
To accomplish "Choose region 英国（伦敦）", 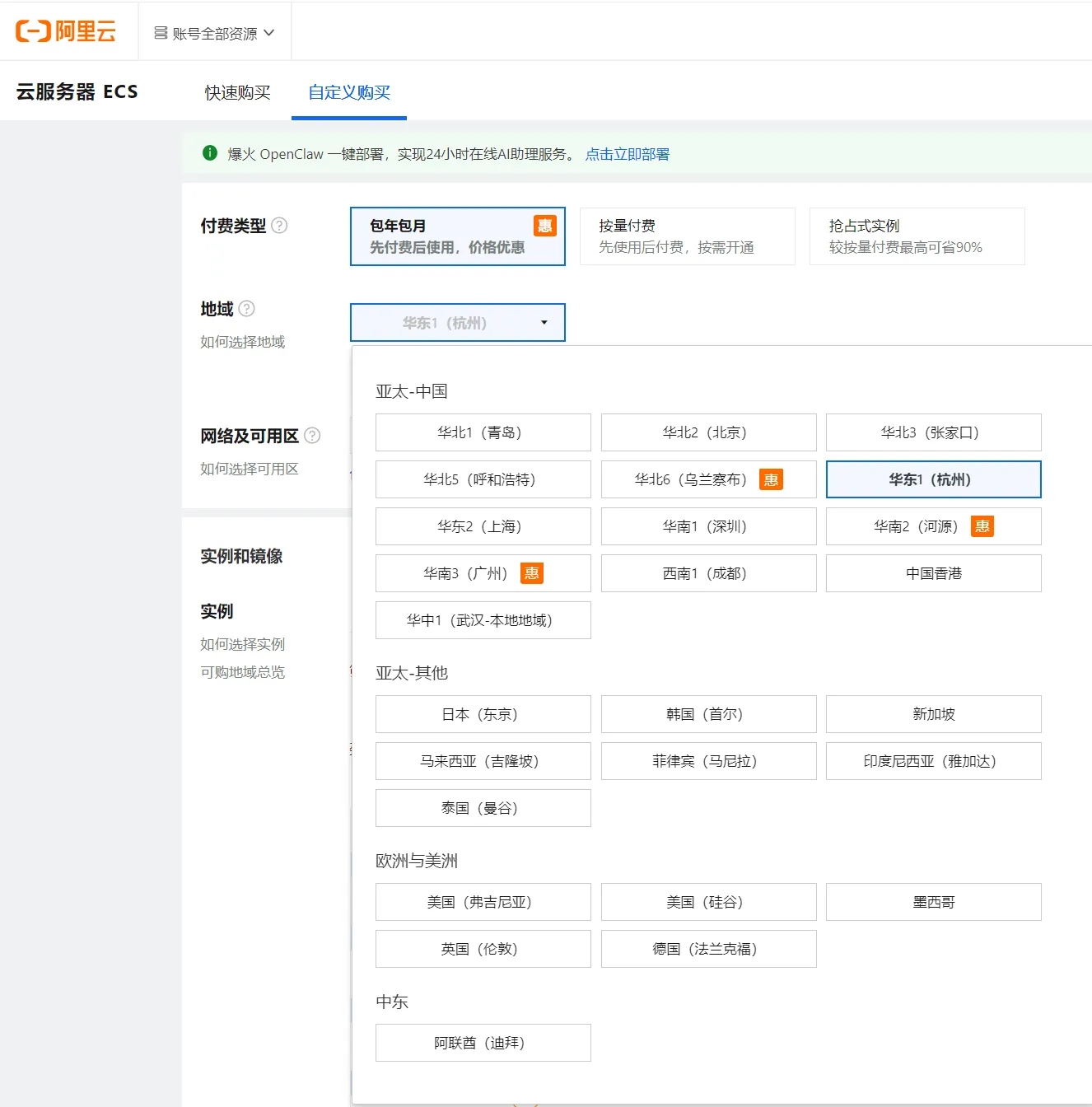I will [x=483, y=949].
